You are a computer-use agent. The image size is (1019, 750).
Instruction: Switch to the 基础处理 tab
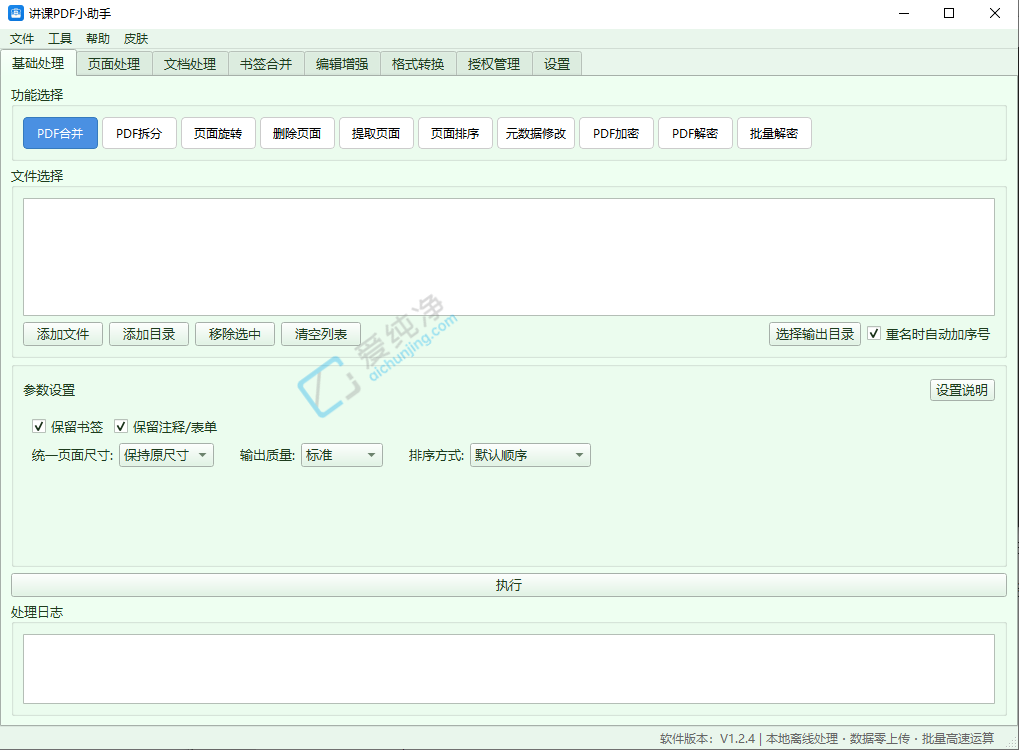pos(38,63)
